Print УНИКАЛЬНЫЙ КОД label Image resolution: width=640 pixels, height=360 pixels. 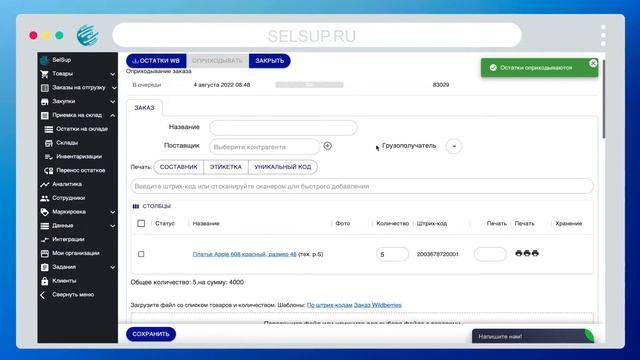coord(283,167)
